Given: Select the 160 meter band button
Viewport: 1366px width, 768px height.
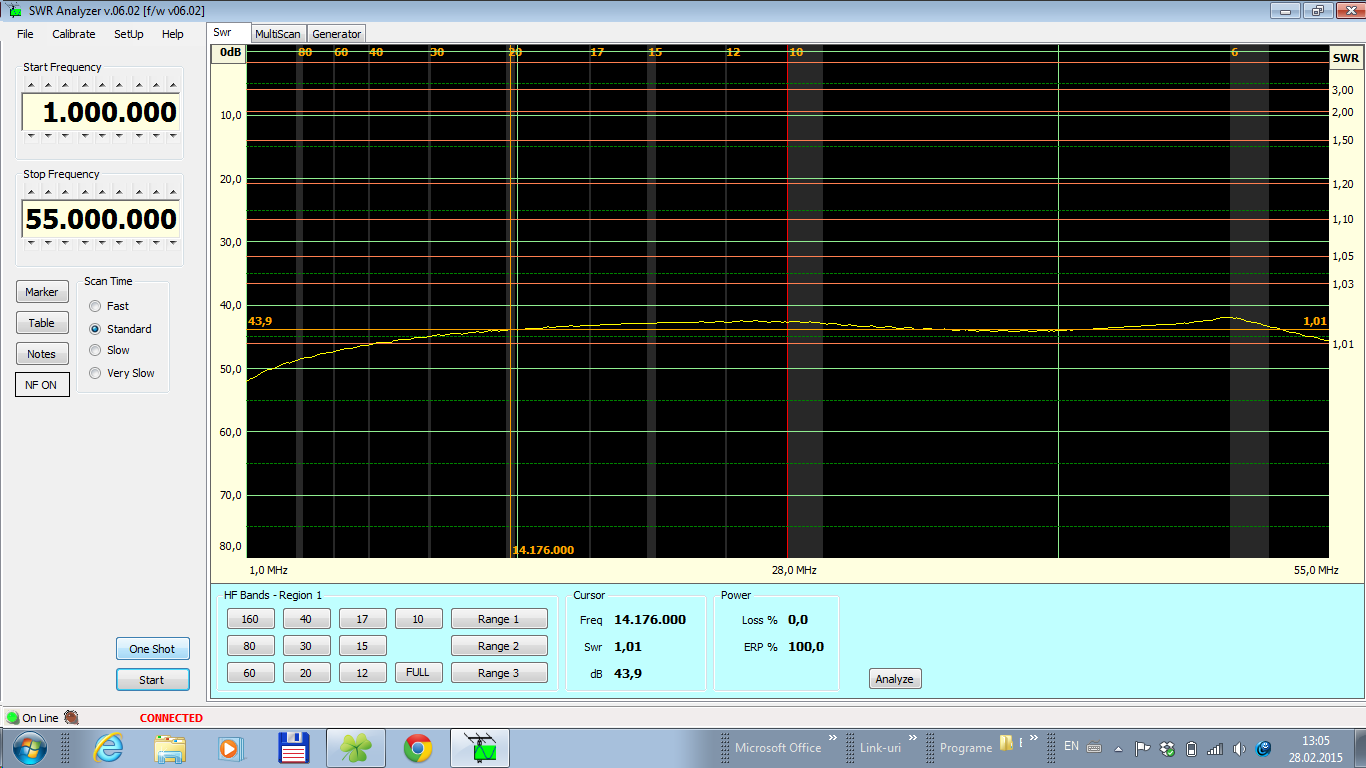Looking at the screenshot, I should (250, 619).
